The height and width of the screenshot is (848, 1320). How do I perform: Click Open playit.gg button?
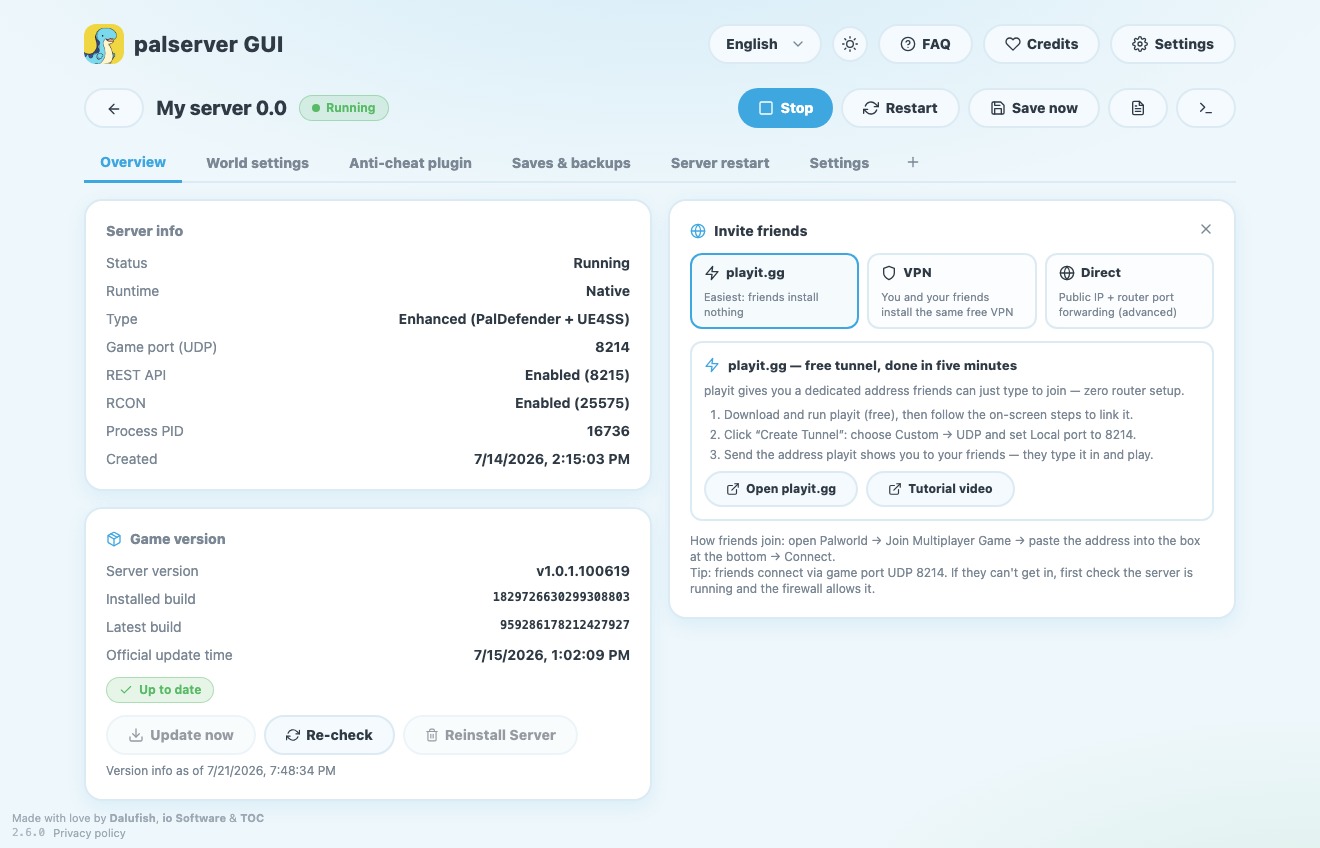(781, 489)
